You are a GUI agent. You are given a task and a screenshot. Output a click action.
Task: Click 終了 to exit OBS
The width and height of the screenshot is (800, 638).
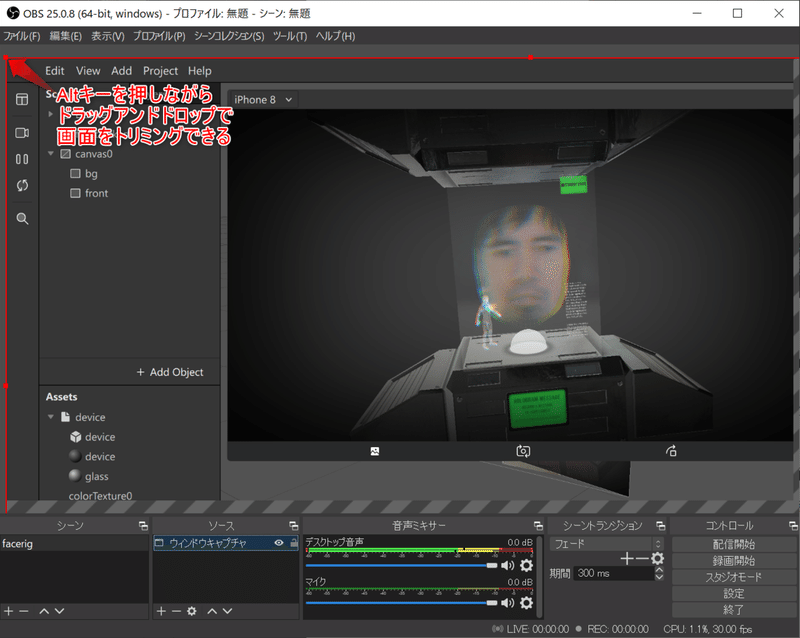(x=734, y=609)
